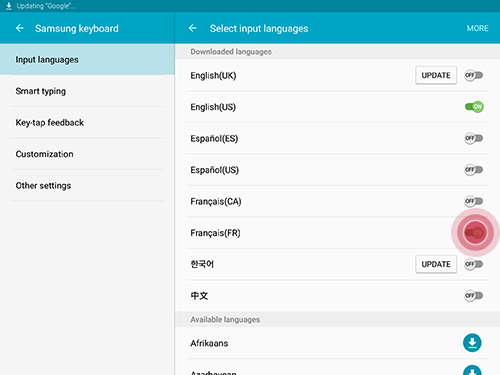Enable the 한국어 language switch
500x375 pixels.
point(474,264)
